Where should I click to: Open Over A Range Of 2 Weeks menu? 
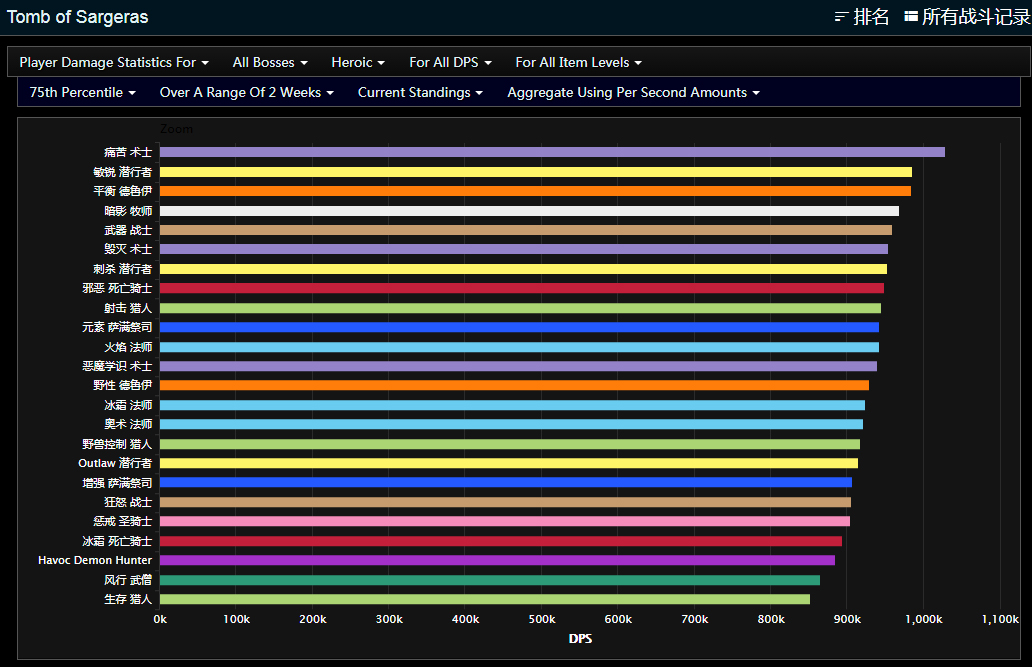(x=247, y=92)
